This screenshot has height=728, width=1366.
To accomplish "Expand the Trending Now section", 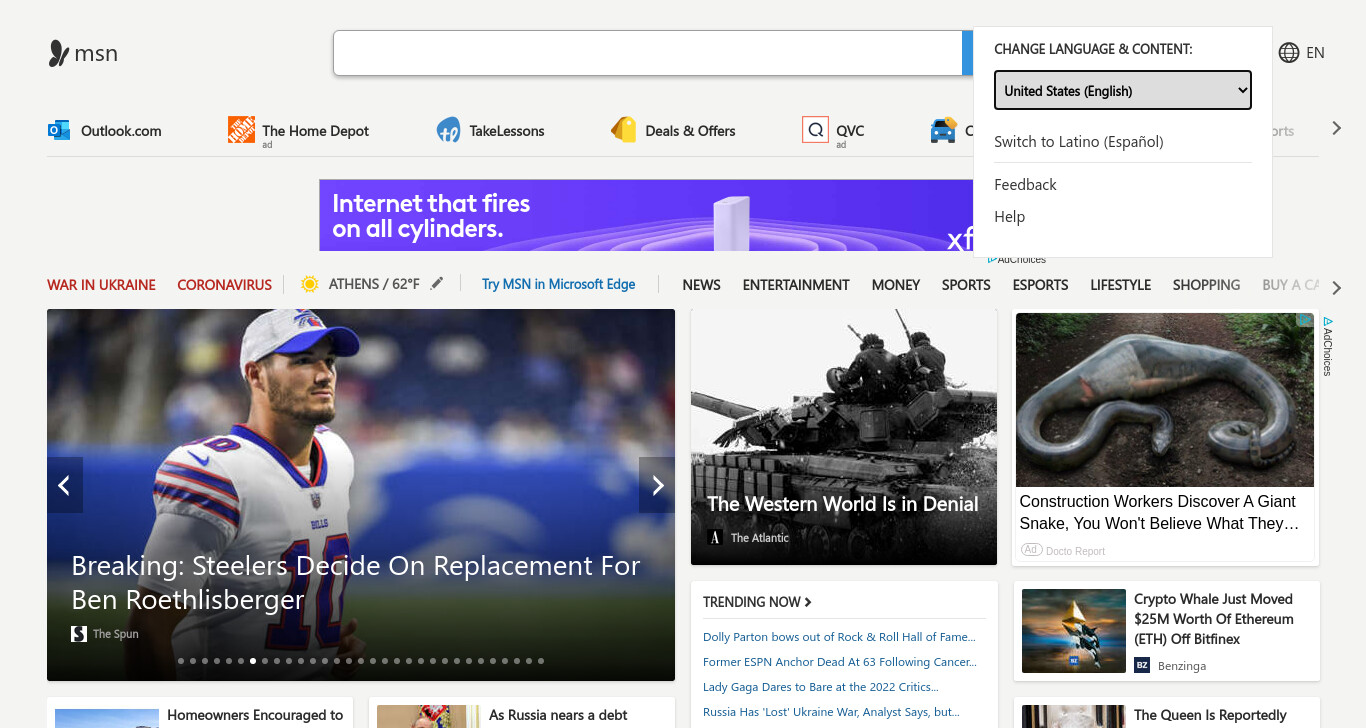I will click(x=757, y=602).
